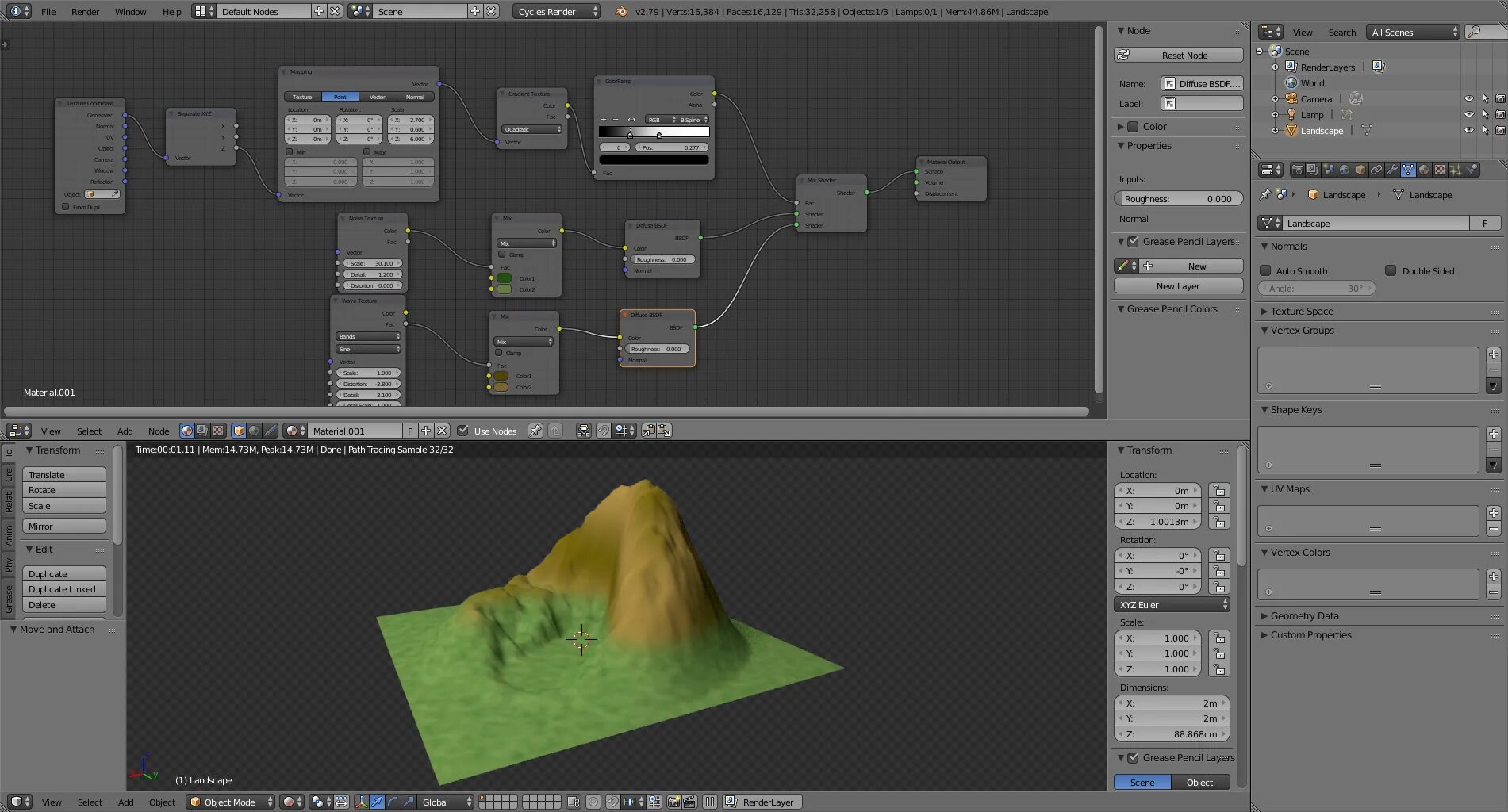Open the Particles properties tab icon
The width and height of the screenshot is (1508, 812).
pos(1456,170)
